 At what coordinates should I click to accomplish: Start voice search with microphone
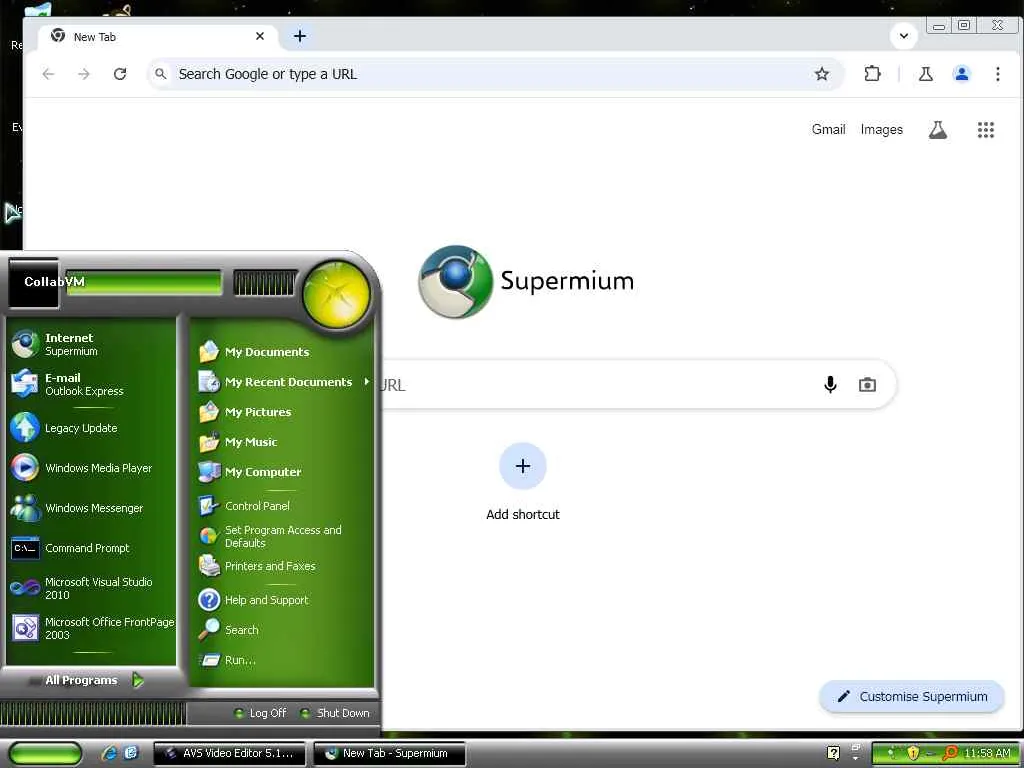click(830, 385)
